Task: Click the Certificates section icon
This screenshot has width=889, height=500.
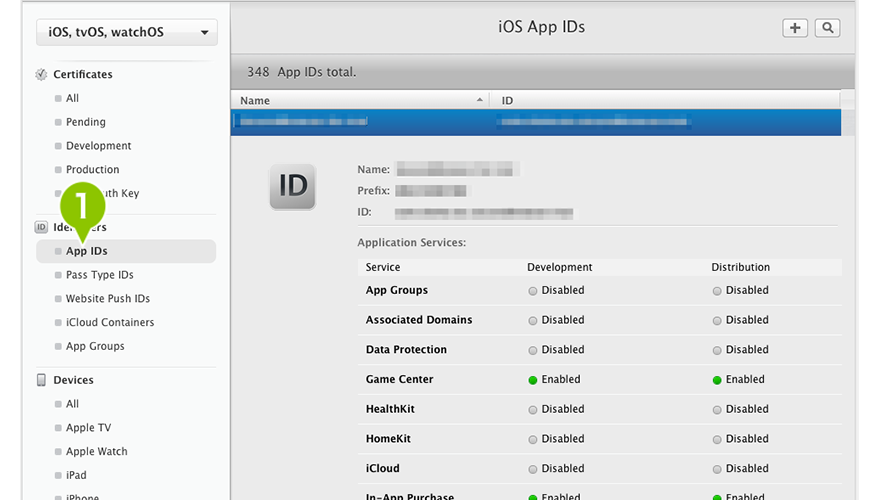Action: (41, 74)
